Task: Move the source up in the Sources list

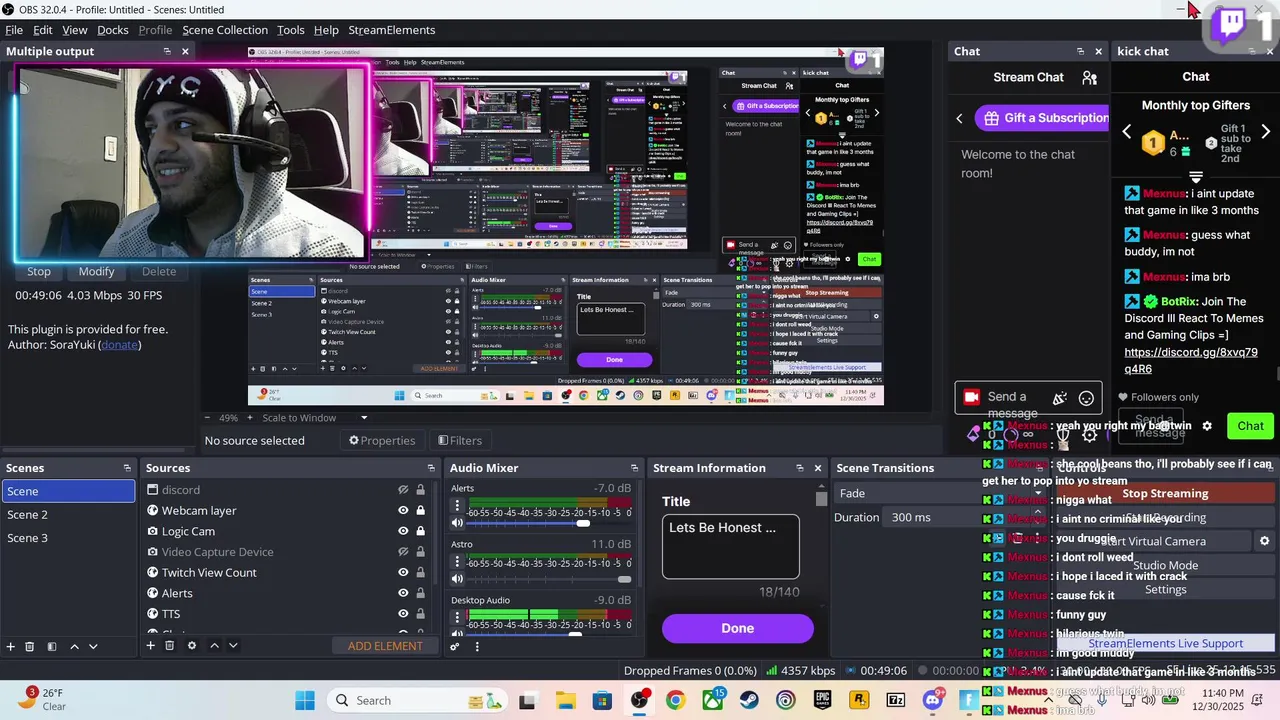Action: point(214,646)
